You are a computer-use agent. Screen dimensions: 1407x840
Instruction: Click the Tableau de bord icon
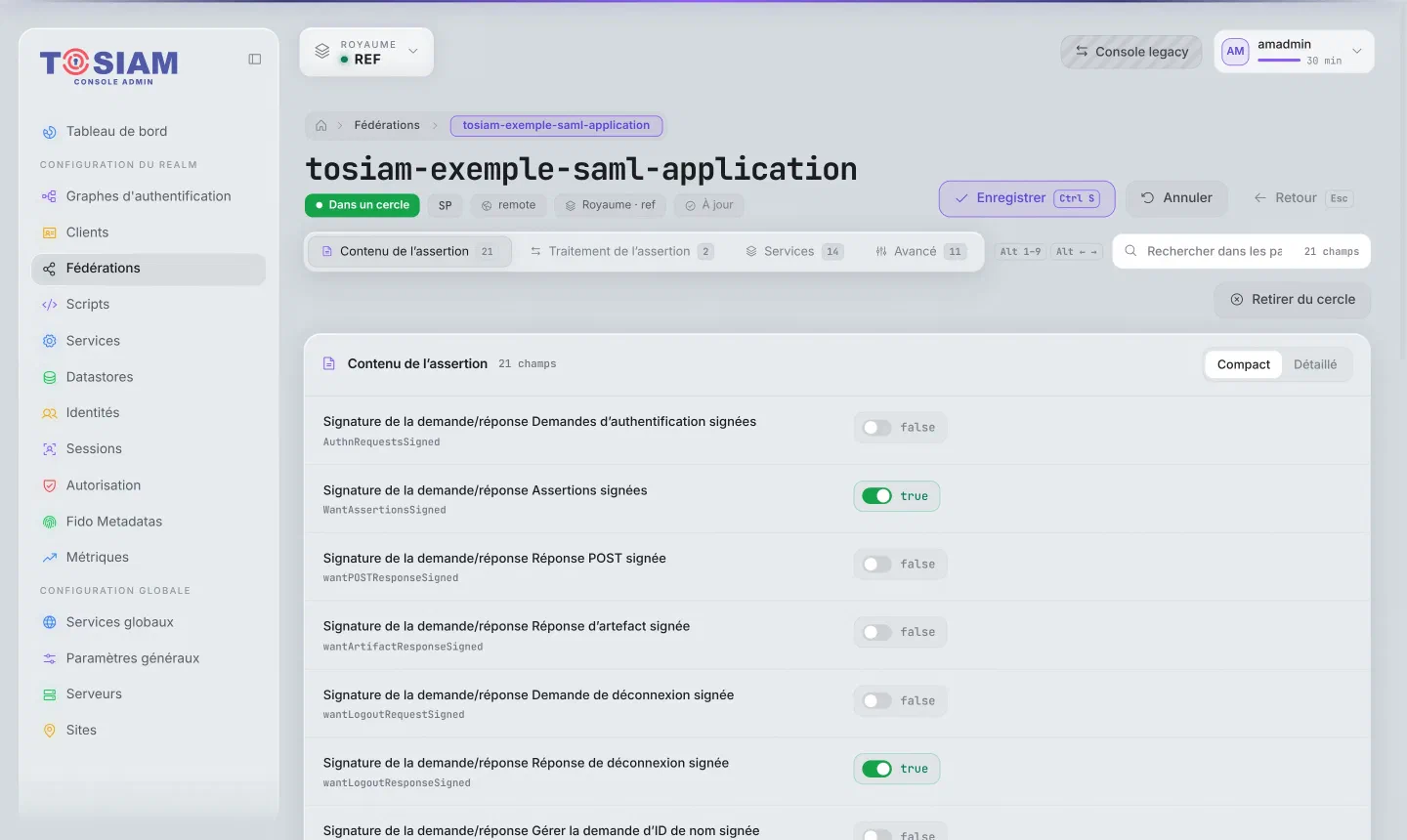(x=49, y=132)
